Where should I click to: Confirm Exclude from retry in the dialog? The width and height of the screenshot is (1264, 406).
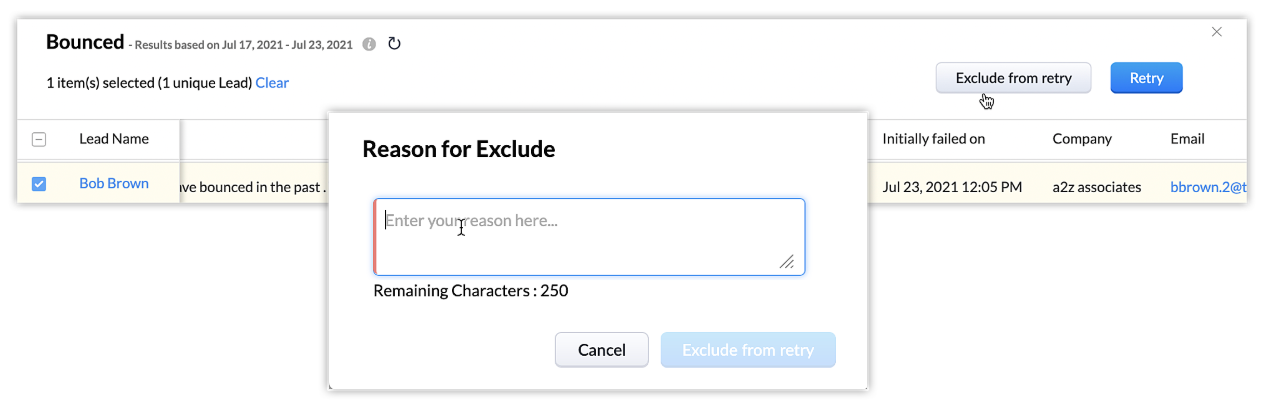point(748,350)
